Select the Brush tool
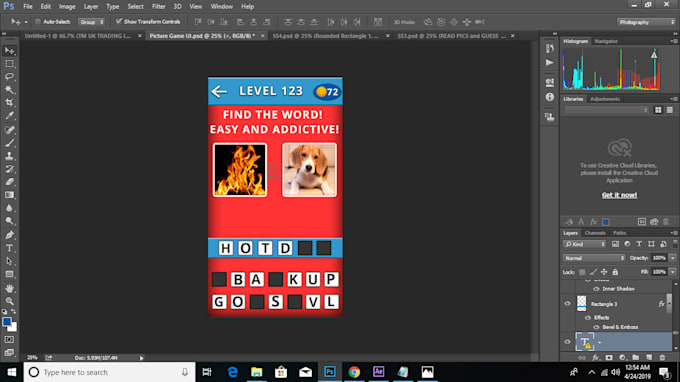The width and height of the screenshot is (680, 382). [9, 143]
